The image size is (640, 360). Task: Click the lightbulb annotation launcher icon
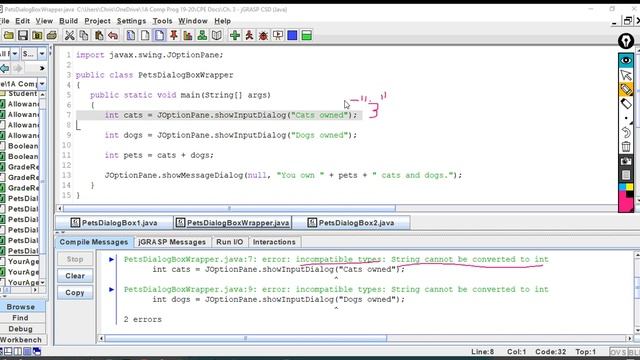tap(626, 41)
